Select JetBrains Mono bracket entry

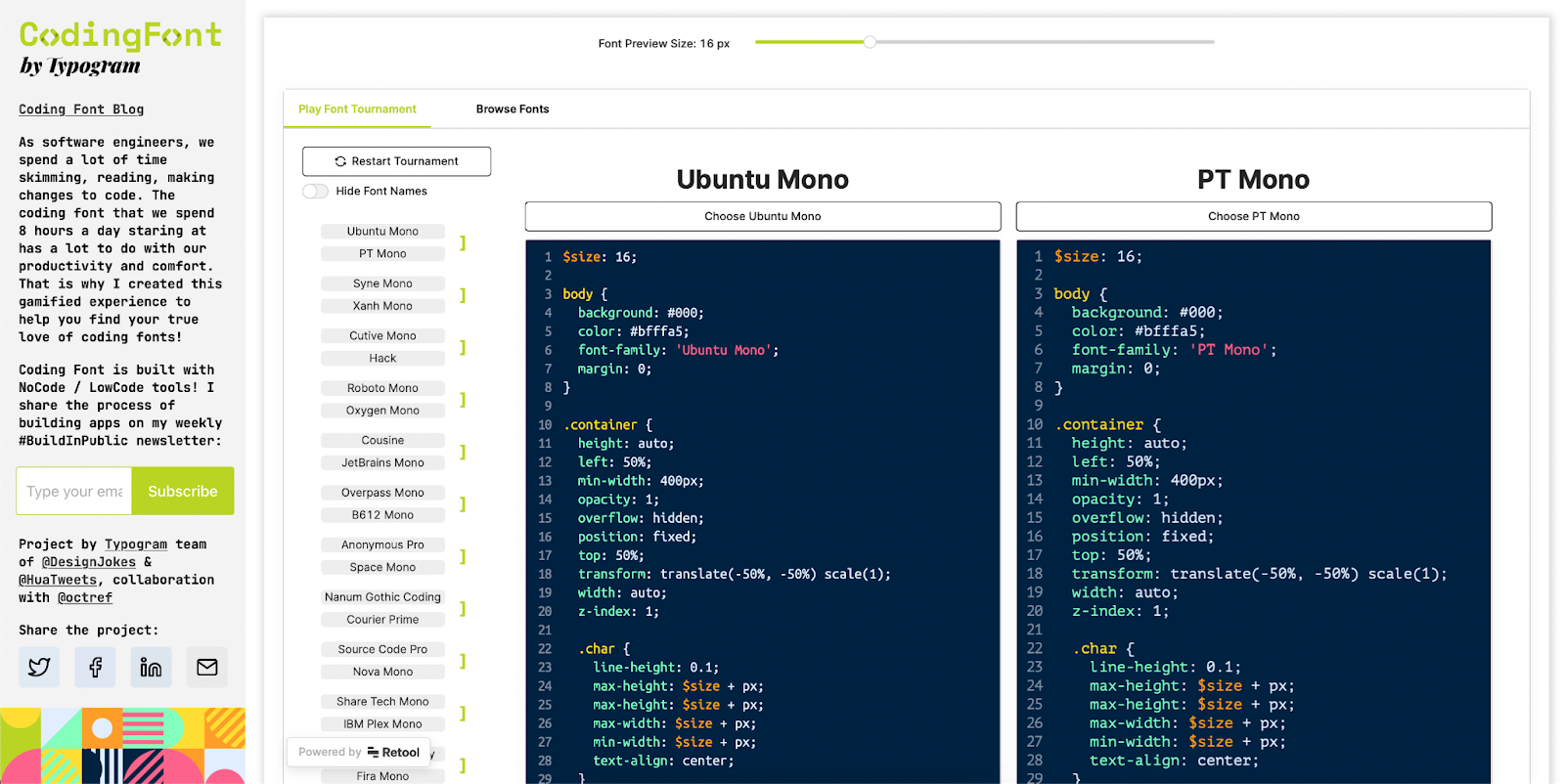[382, 463]
